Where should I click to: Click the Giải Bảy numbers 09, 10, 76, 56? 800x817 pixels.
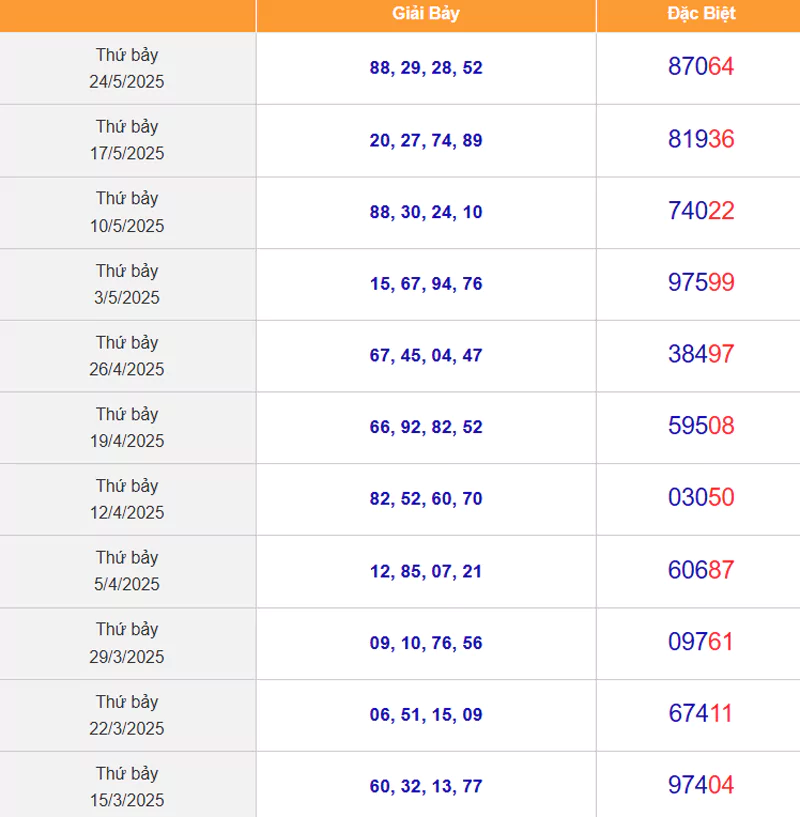click(x=426, y=643)
